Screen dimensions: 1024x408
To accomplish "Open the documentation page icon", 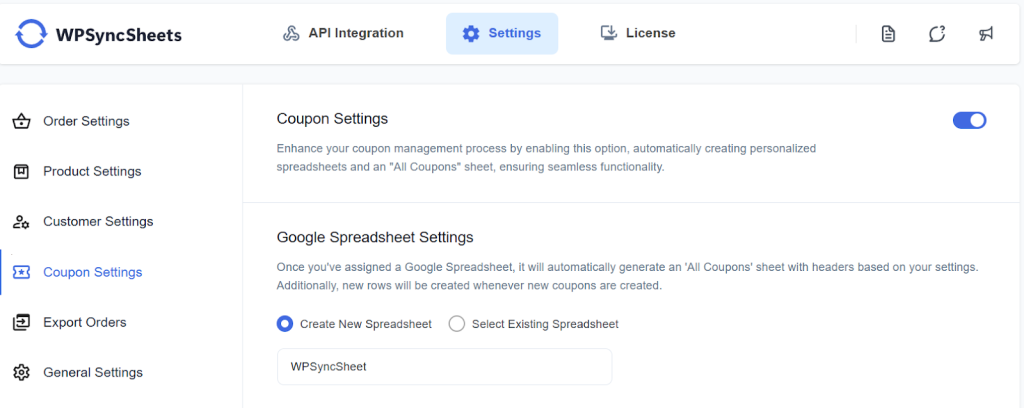I will (x=888, y=34).
